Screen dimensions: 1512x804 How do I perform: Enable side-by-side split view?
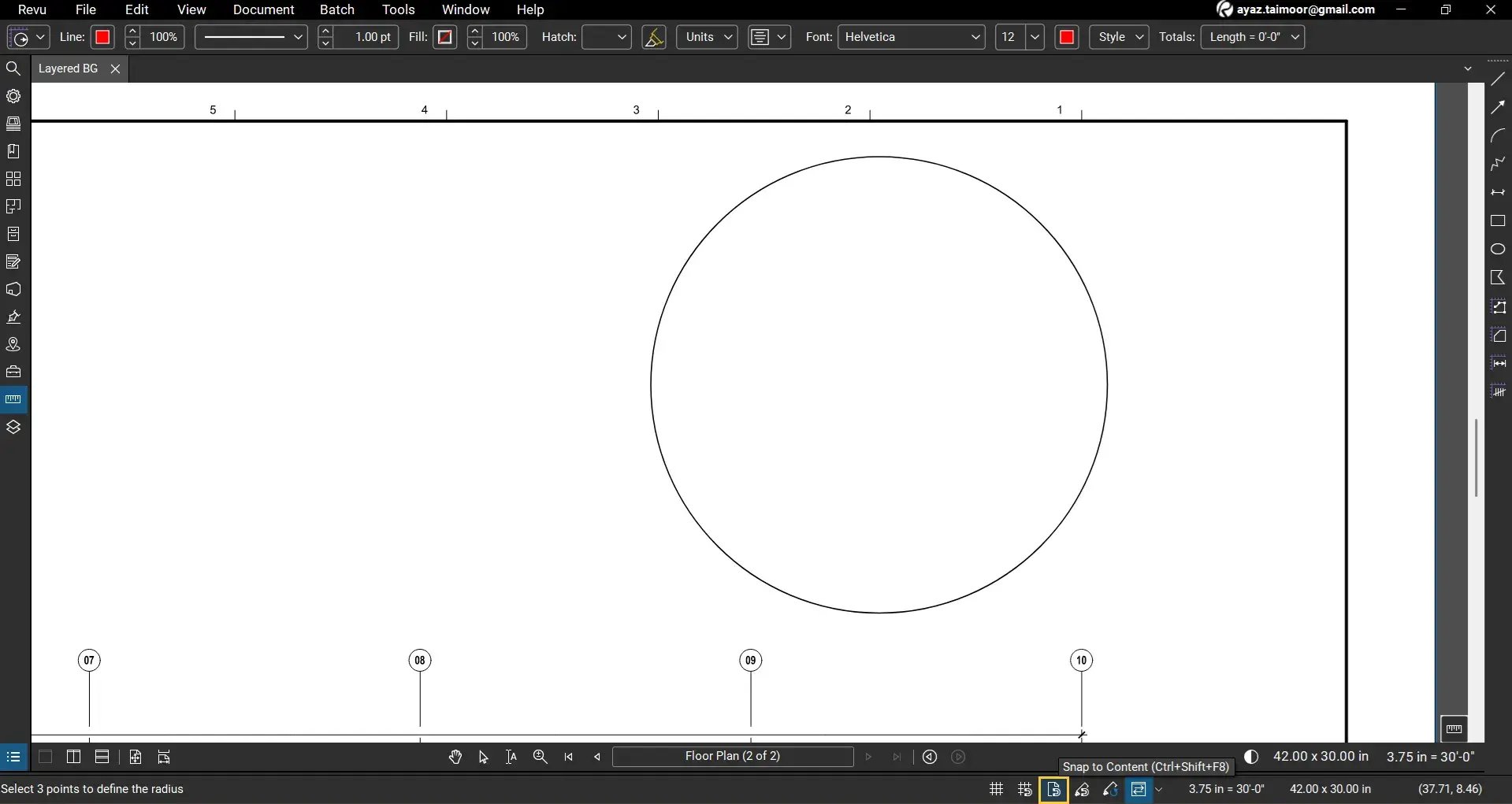[73, 757]
